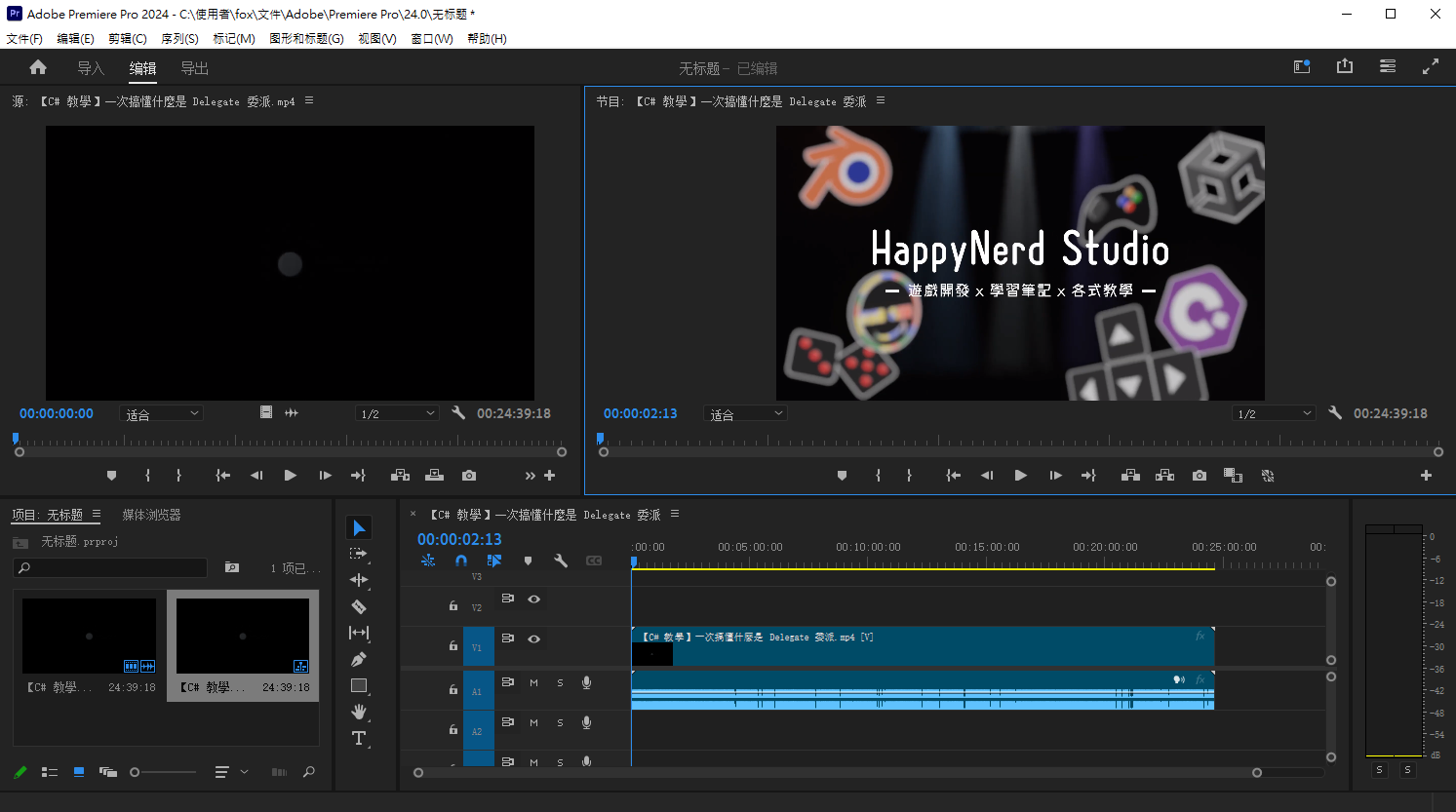
Task: Switch Project panel to icon view
Action: tap(79, 772)
